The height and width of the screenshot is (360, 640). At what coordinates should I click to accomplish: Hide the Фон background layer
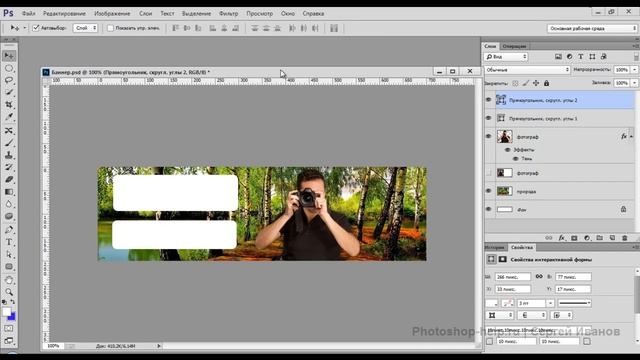[489, 209]
